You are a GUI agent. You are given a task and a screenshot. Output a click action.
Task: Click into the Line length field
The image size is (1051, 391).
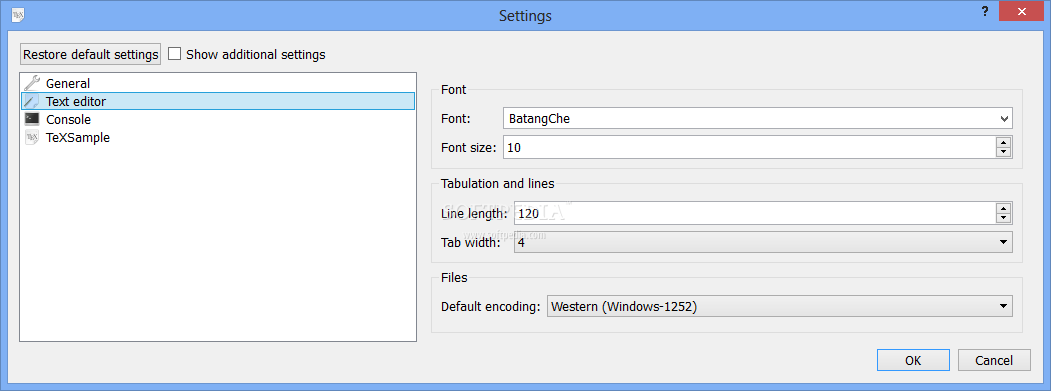tap(755, 213)
